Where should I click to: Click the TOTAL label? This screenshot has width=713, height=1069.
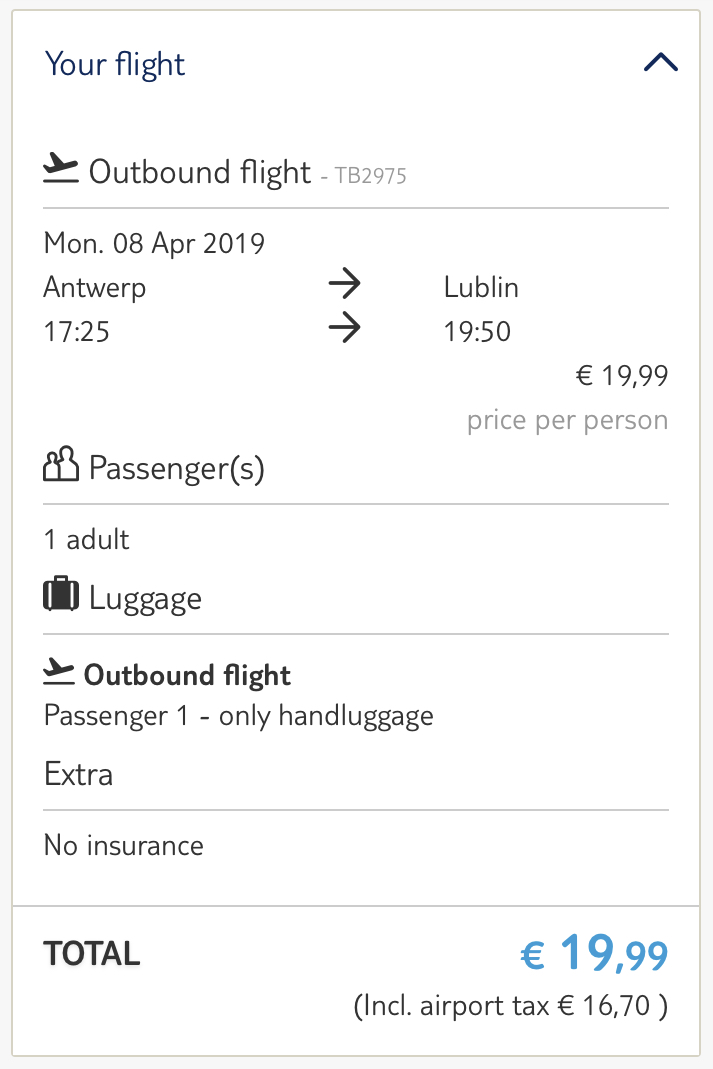click(92, 954)
